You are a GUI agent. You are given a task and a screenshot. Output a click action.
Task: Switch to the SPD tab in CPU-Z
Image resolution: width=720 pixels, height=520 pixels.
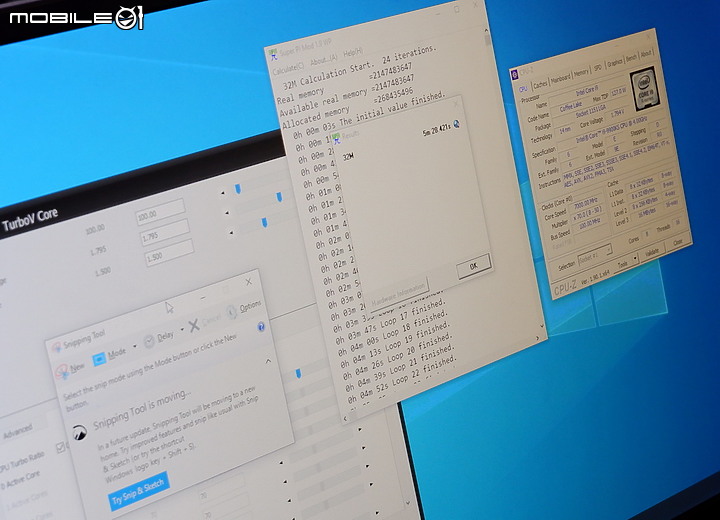(x=597, y=68)
